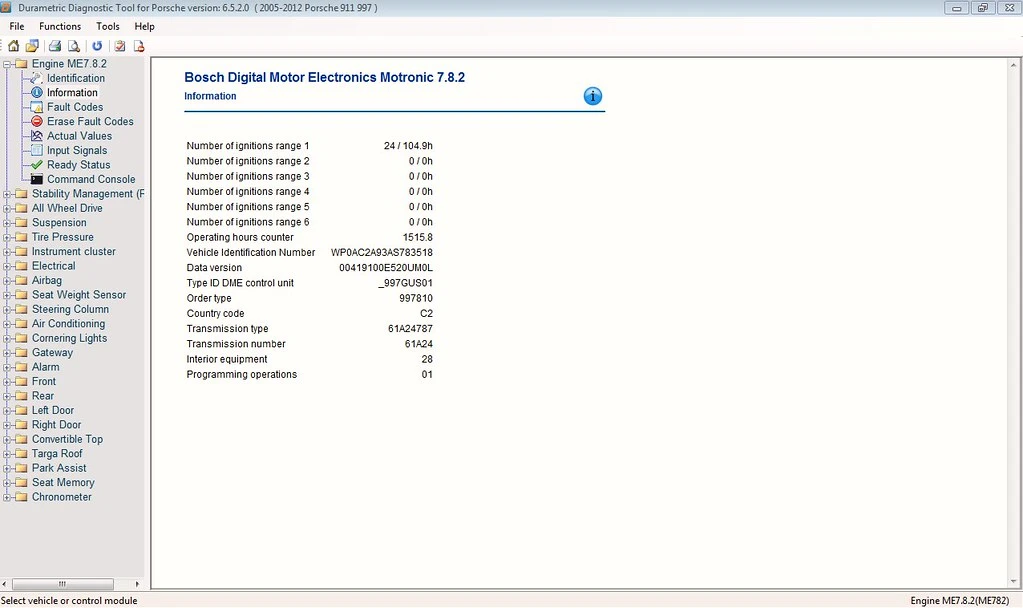Select Identification under Engine
This screenshot has width=1023, height=608.
pyautogui.click(x=76, y=78)
